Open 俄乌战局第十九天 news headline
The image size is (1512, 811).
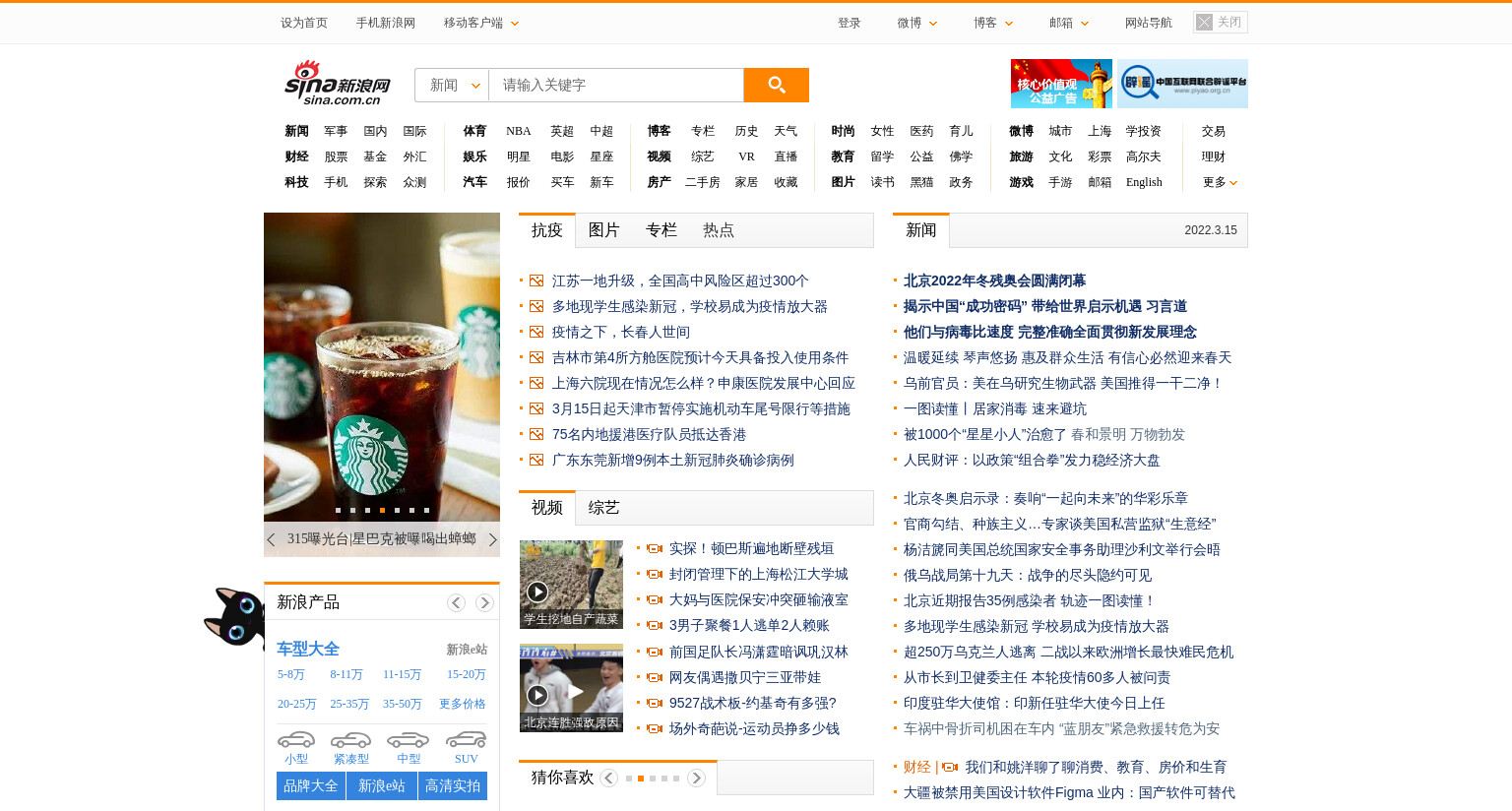pos(1028,575)
